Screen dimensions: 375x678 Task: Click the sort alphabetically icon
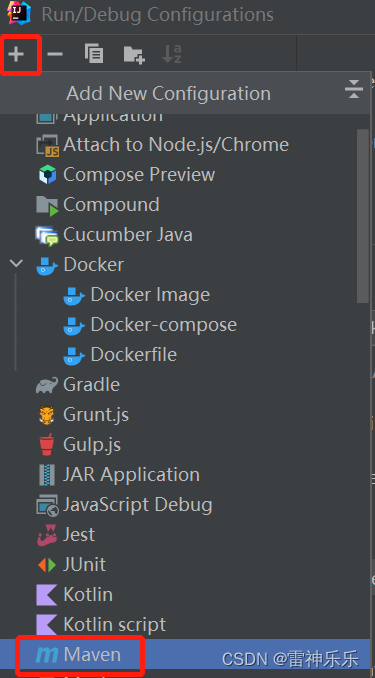coord(171,54)
